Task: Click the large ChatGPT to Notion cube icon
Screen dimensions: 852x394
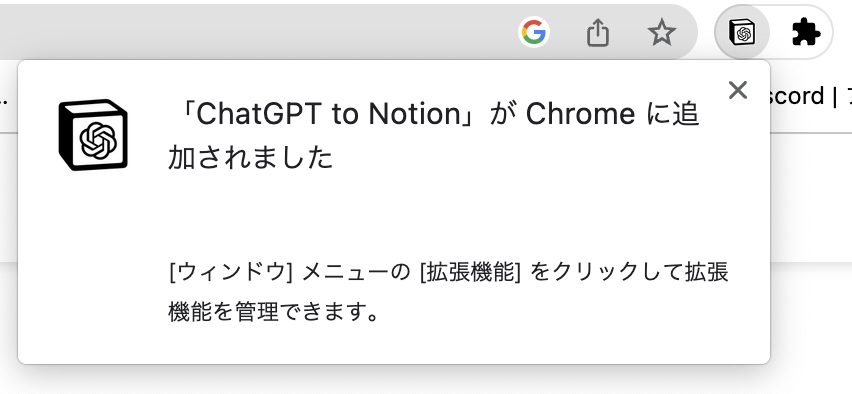Action: click(92, 135)
